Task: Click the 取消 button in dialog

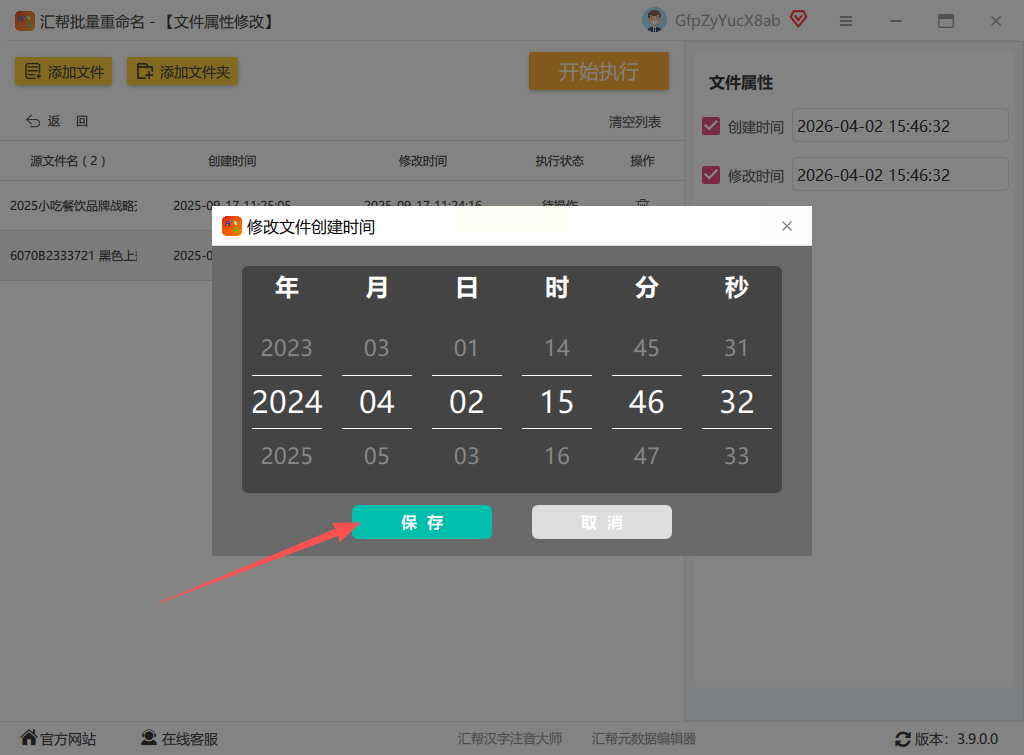Action: [x=601, y=522]
